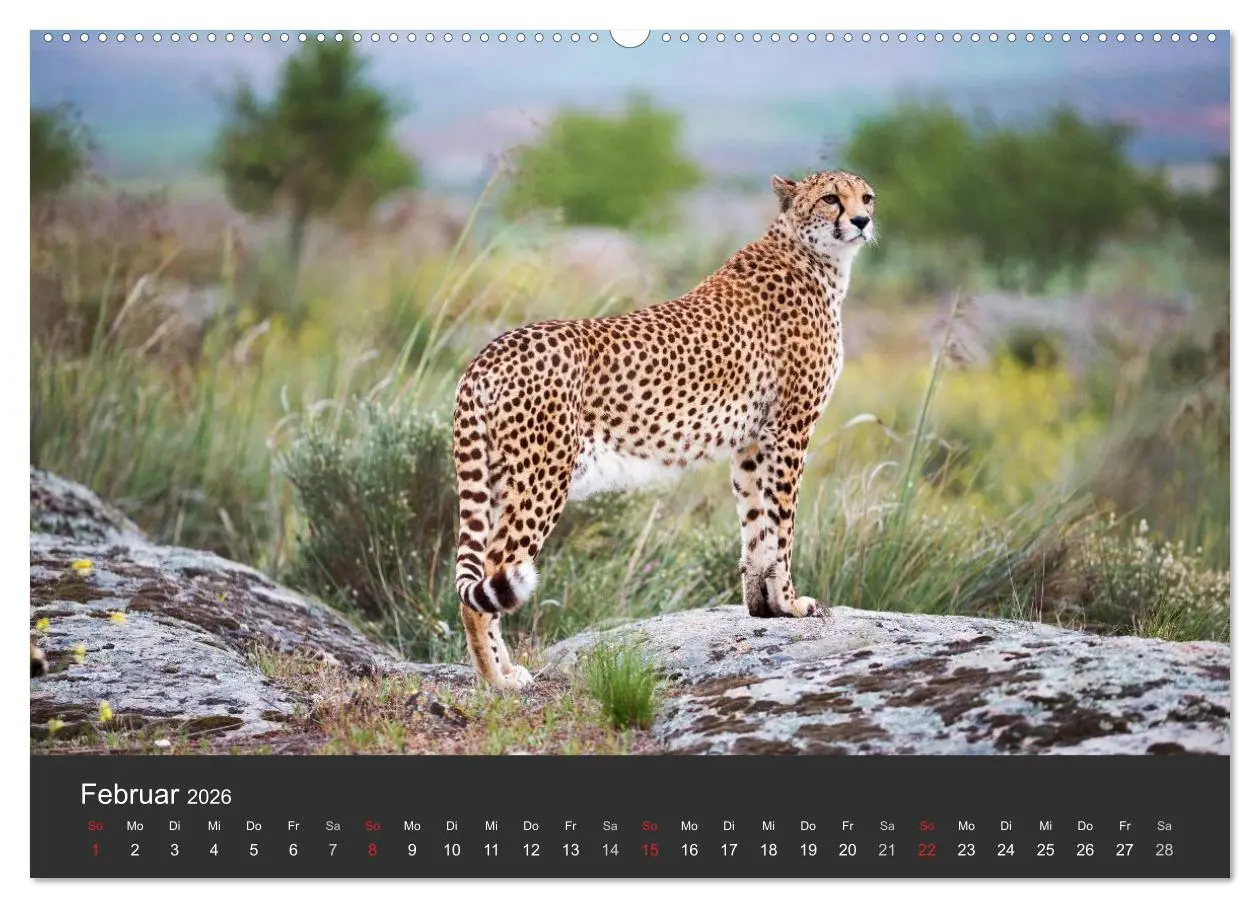Select the gray Saturday date 7
Viewport: 1260px width, 908px height.
coord(333,850)
